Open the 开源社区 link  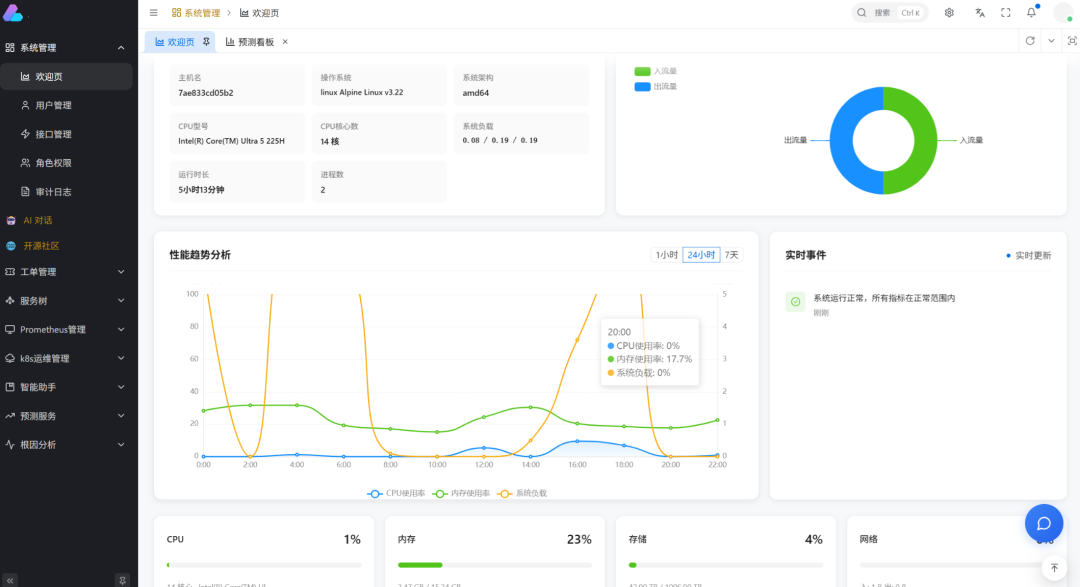(41, 246)
